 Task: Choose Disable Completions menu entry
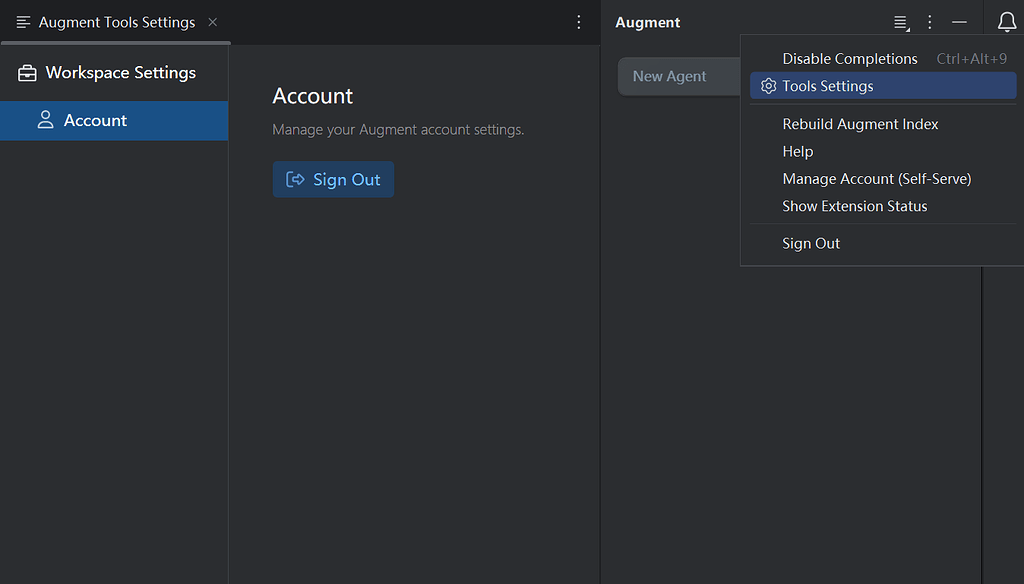tap(883, 59)
